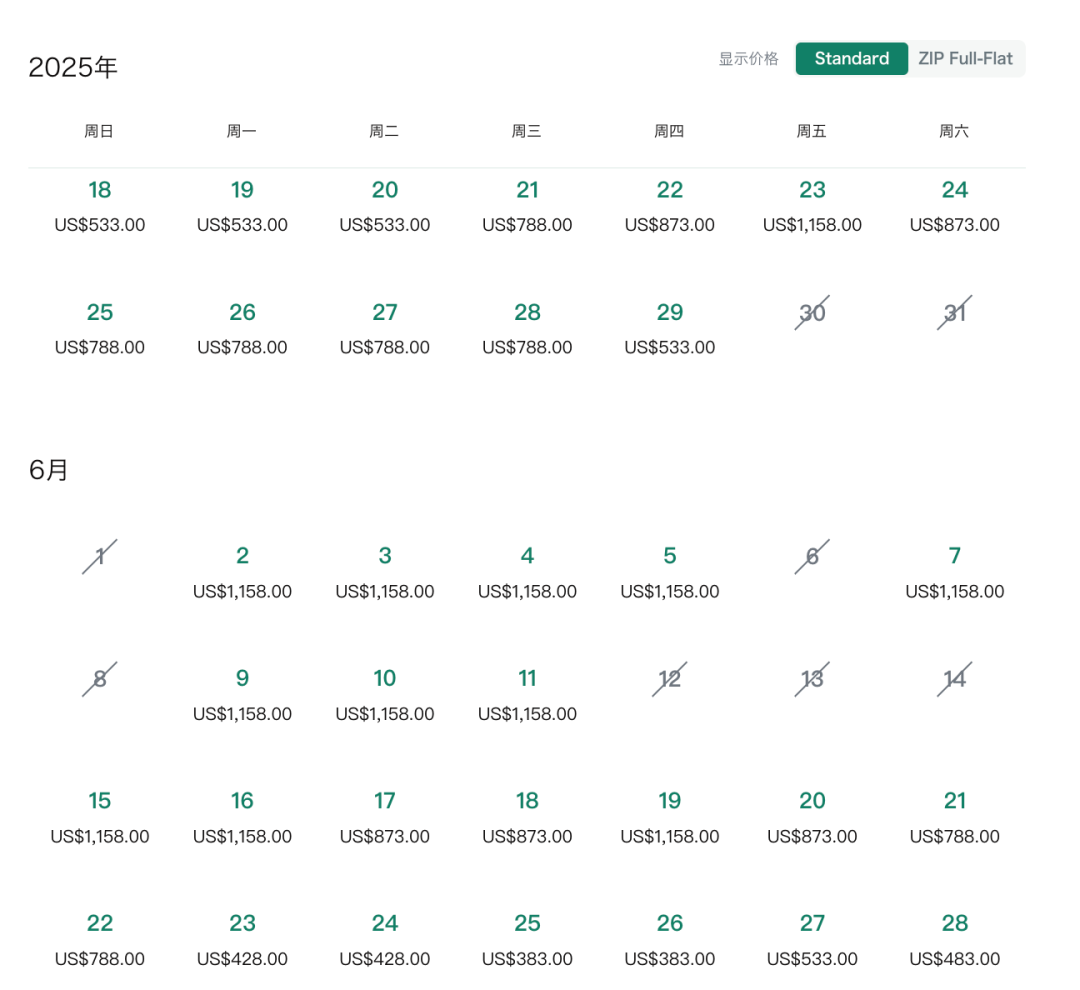
Task: Select June 17 date cell
Action: point(385,818)
